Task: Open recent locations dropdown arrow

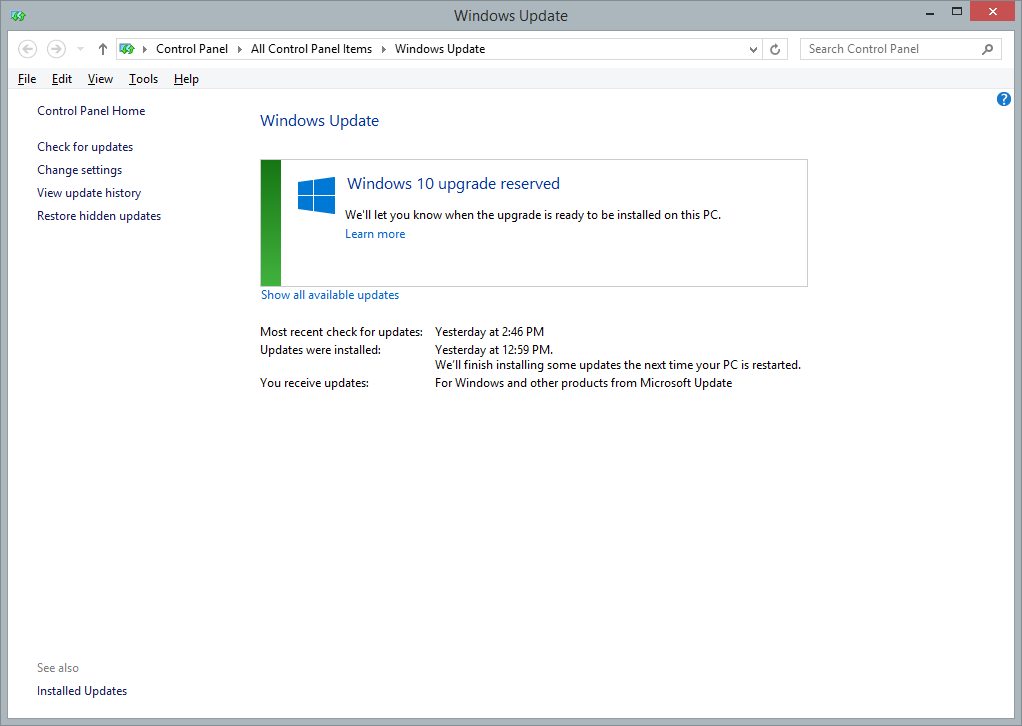Action: coord(80,49)
